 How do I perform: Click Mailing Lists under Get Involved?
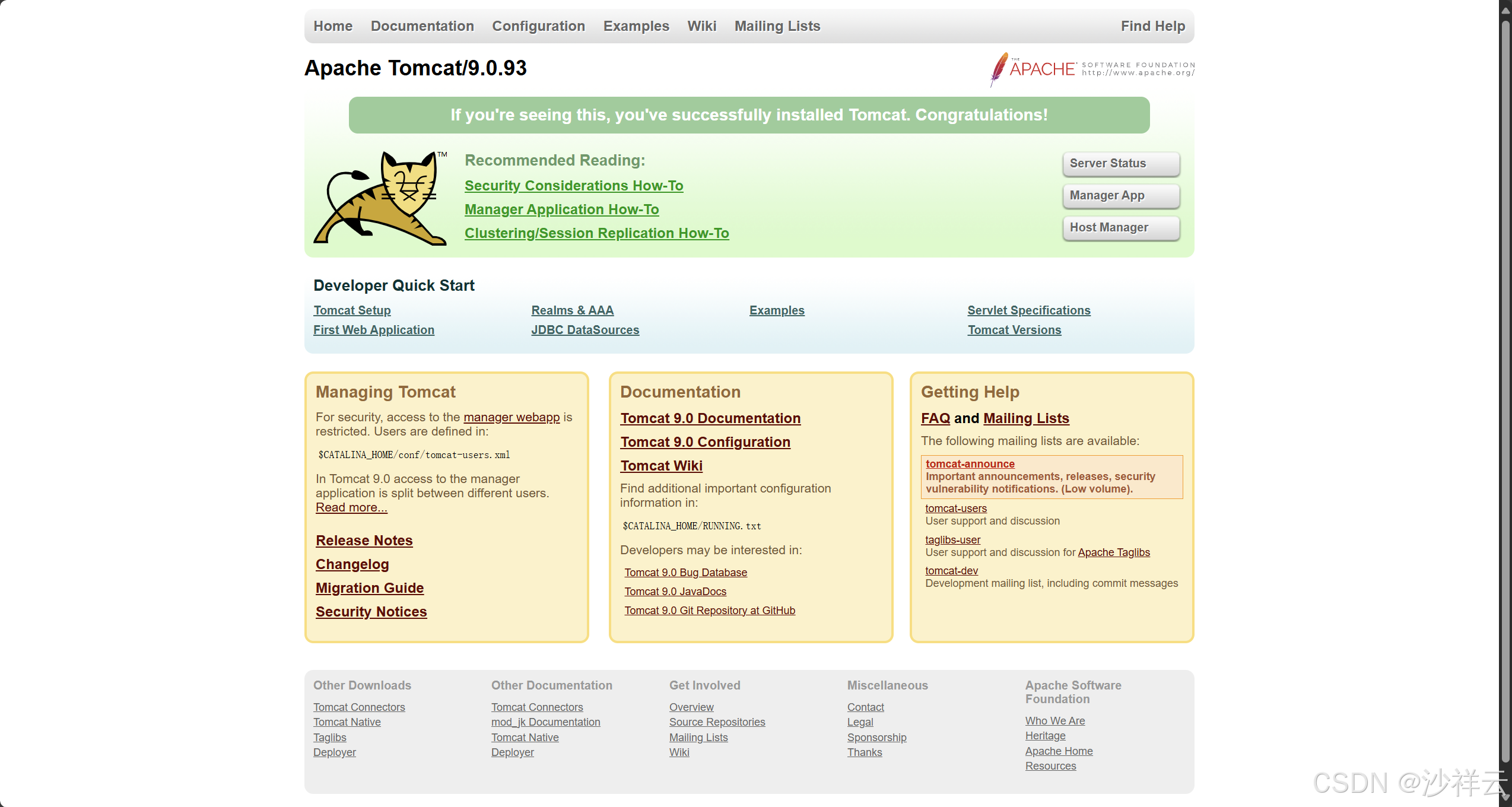(x=698, y=738)
